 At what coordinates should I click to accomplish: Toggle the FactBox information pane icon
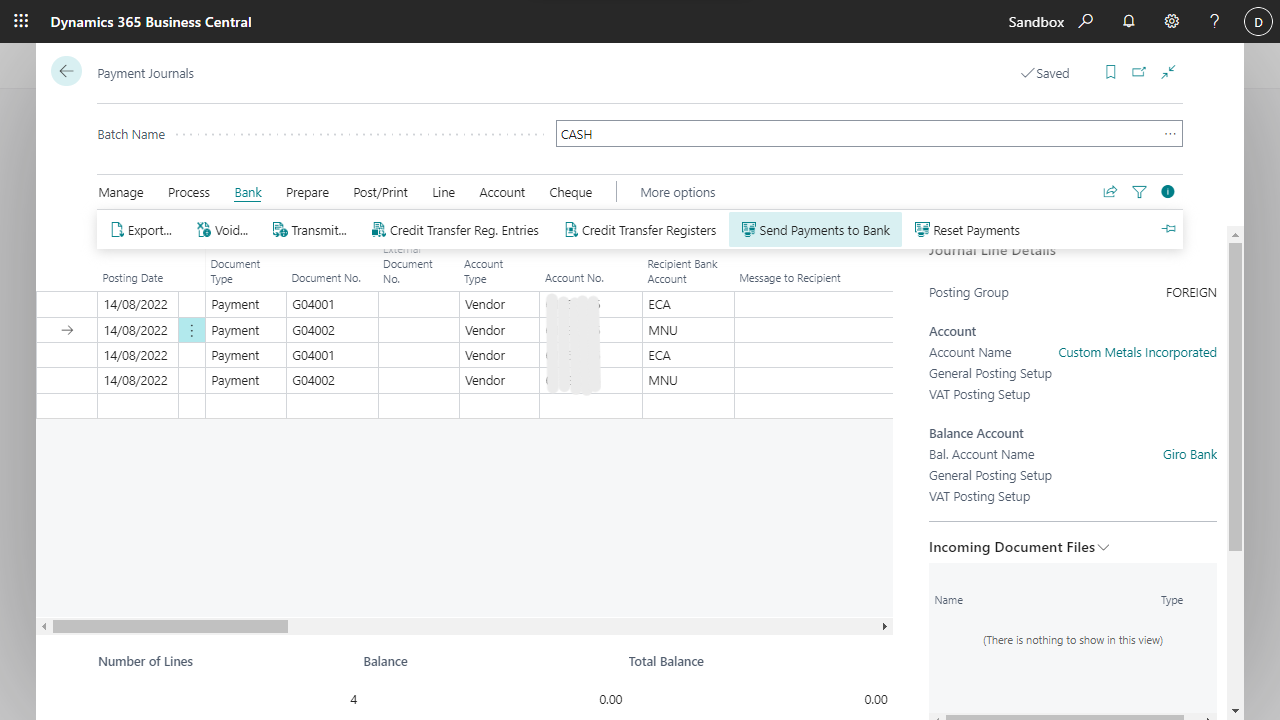(x=1168, y=192)
